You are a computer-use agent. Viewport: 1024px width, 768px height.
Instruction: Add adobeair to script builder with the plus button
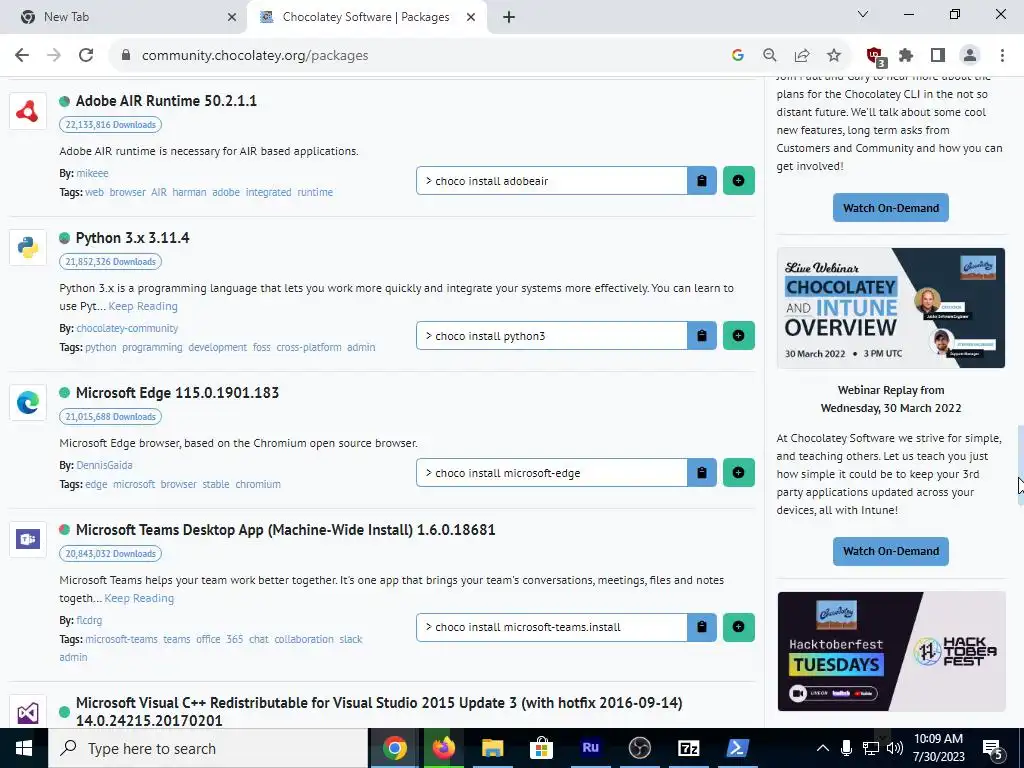(739, 181)
